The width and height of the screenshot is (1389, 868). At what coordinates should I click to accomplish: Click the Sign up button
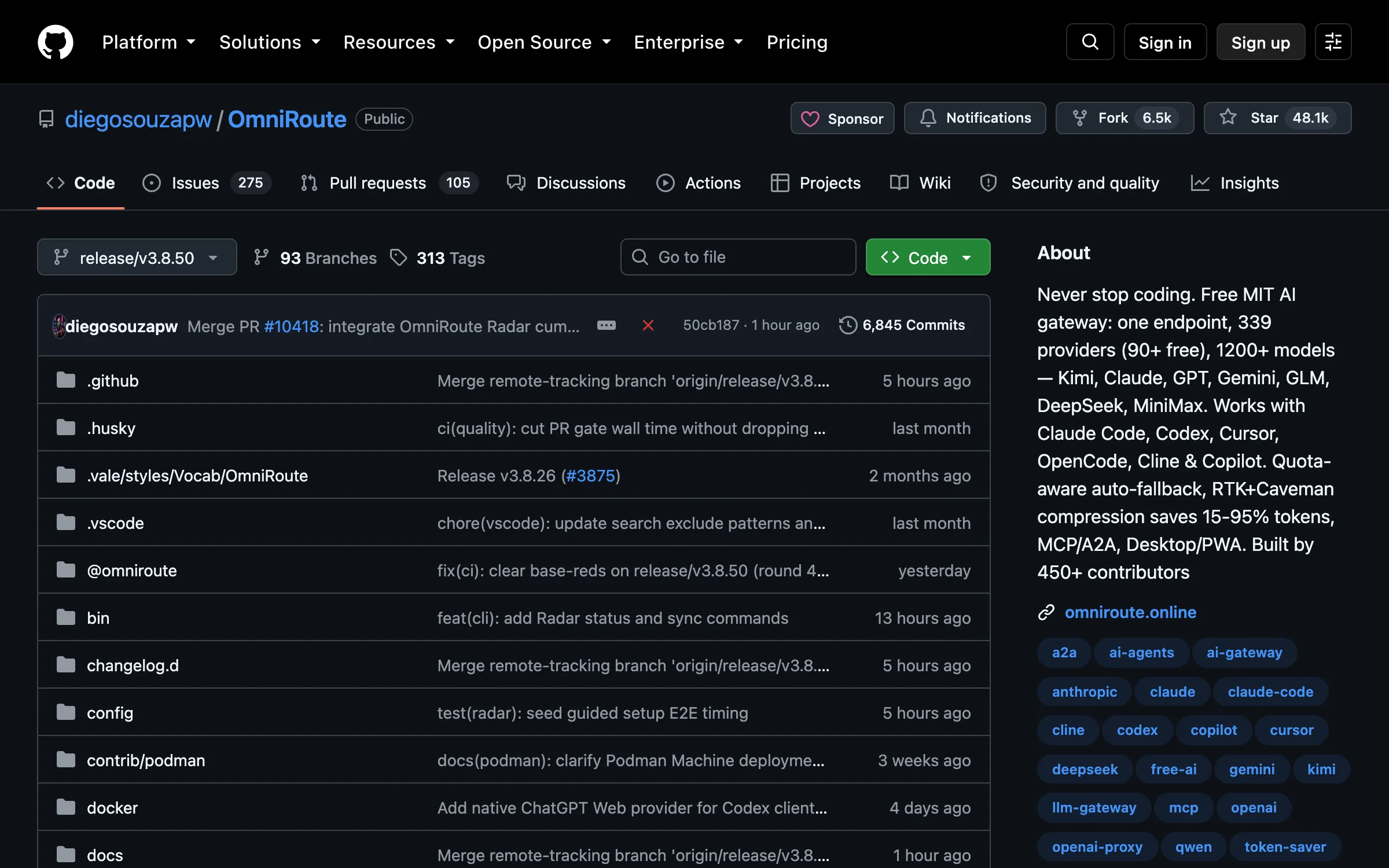(1261, 42)
